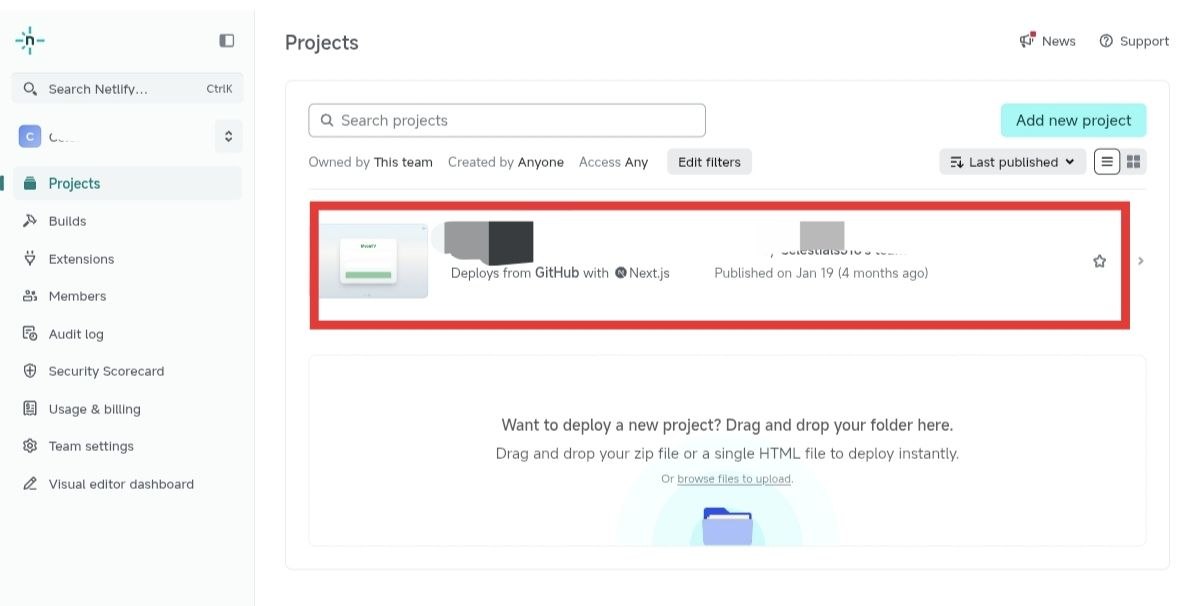Image resolution: width=1199 pixels, height=606 pixels.
Task: Click the Visual editor pencil icon
Action: (x=30, y=484)
